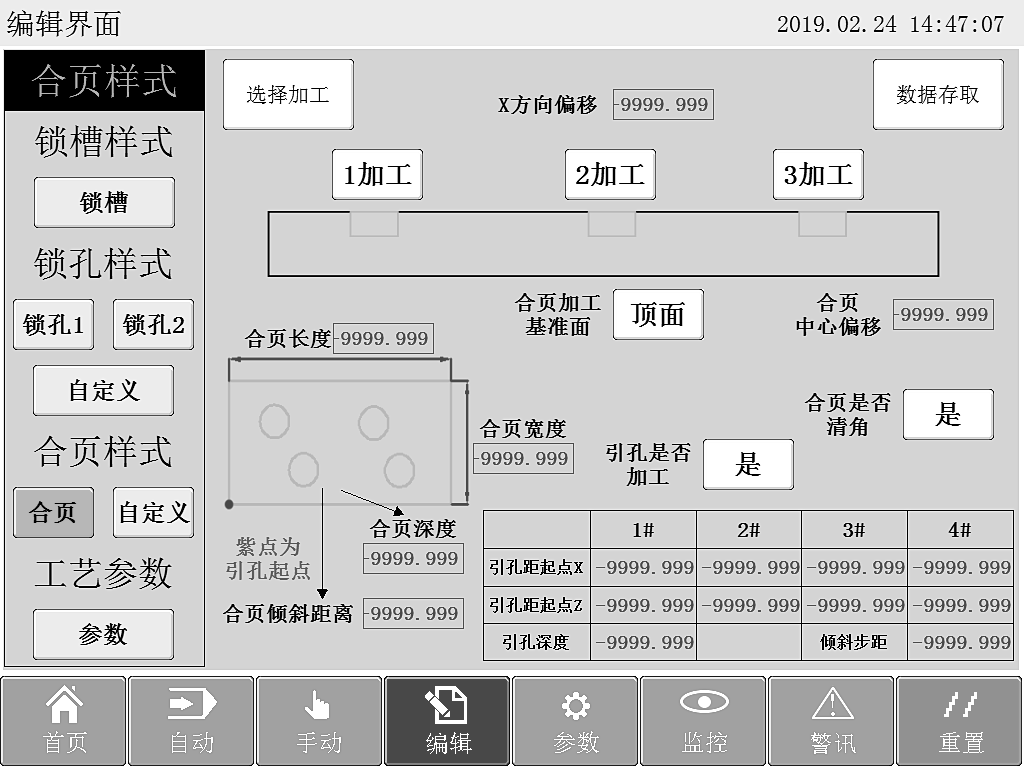Open 参数 button under 工艺参数
This screenshot has height=768, width=1024.
(104, 634)
